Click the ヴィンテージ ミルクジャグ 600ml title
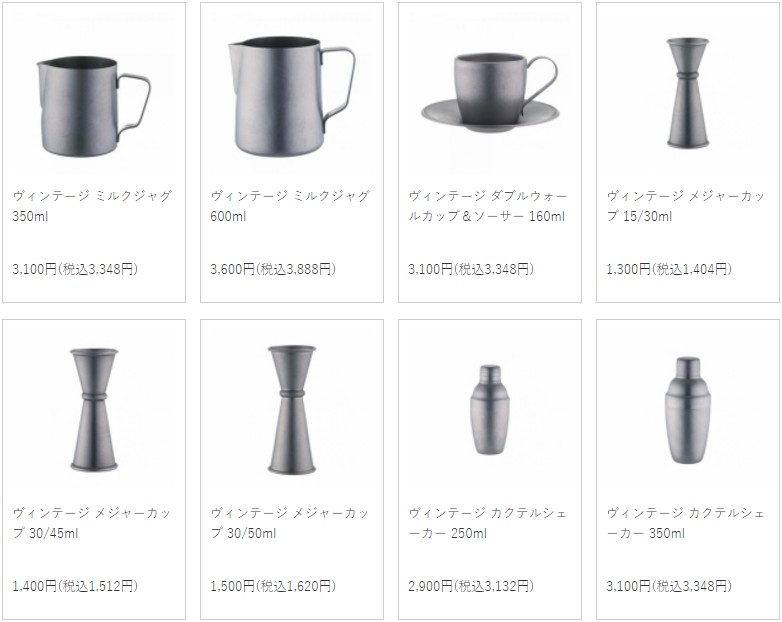 tap(290, 206)
